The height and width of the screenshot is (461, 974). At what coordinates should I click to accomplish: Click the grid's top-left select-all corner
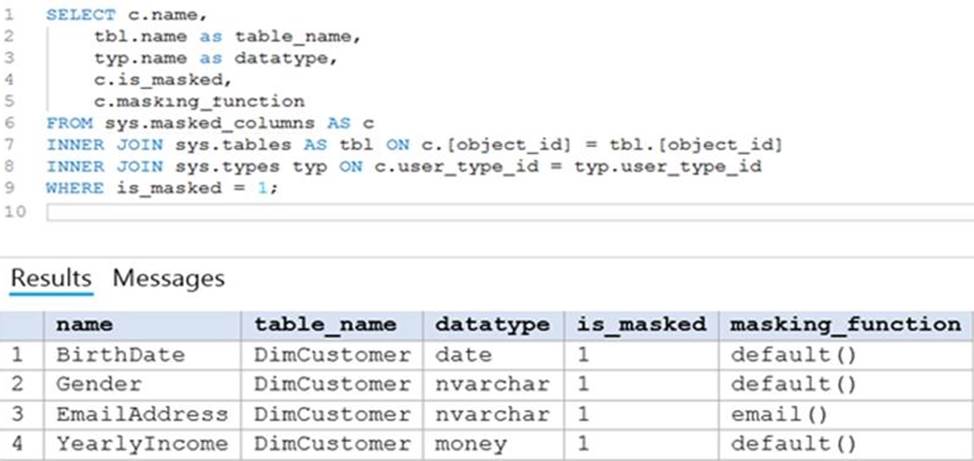(21, 325)
